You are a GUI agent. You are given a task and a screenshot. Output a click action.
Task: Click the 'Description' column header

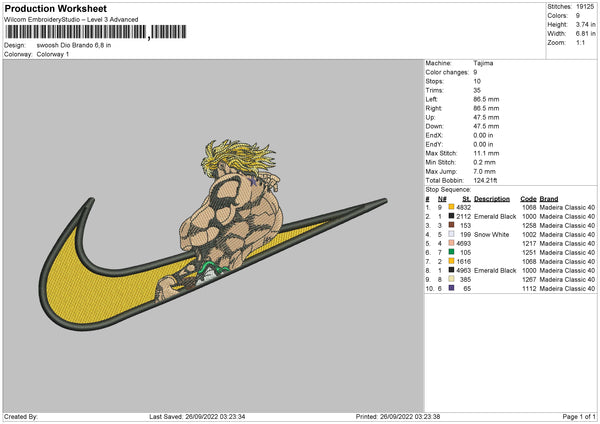(x=492, y=199)
